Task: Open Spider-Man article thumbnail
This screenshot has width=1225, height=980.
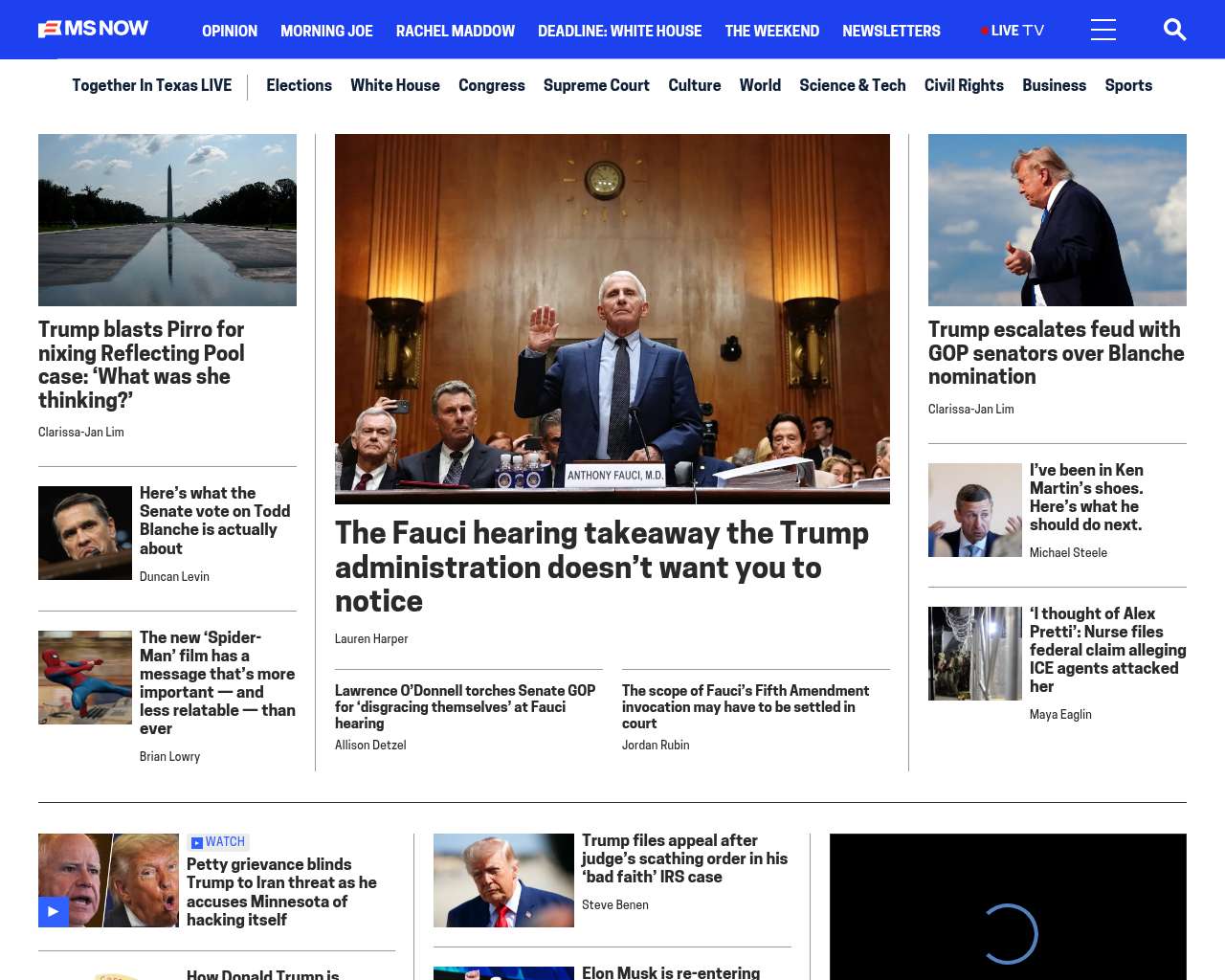Action: click(85, 678)
